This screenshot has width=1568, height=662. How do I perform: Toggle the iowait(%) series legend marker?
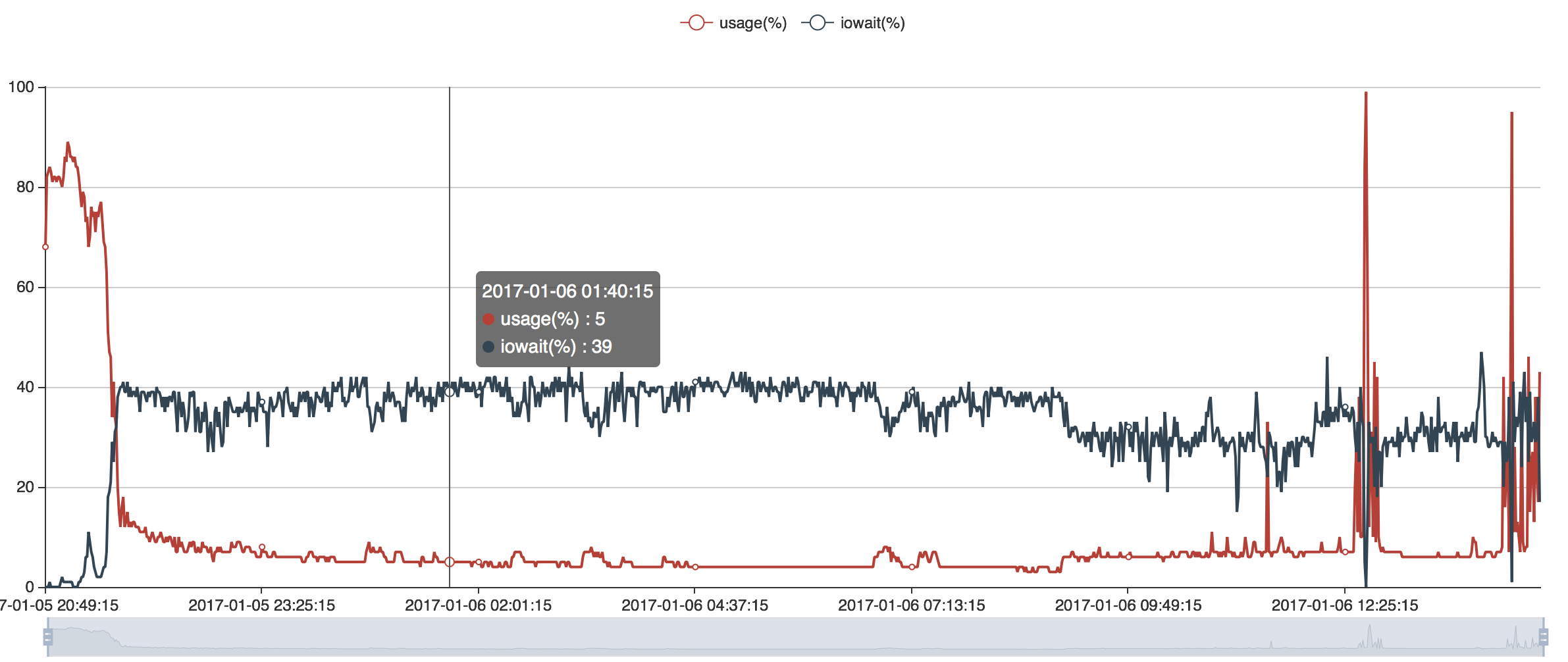click(x=817, y=23)
